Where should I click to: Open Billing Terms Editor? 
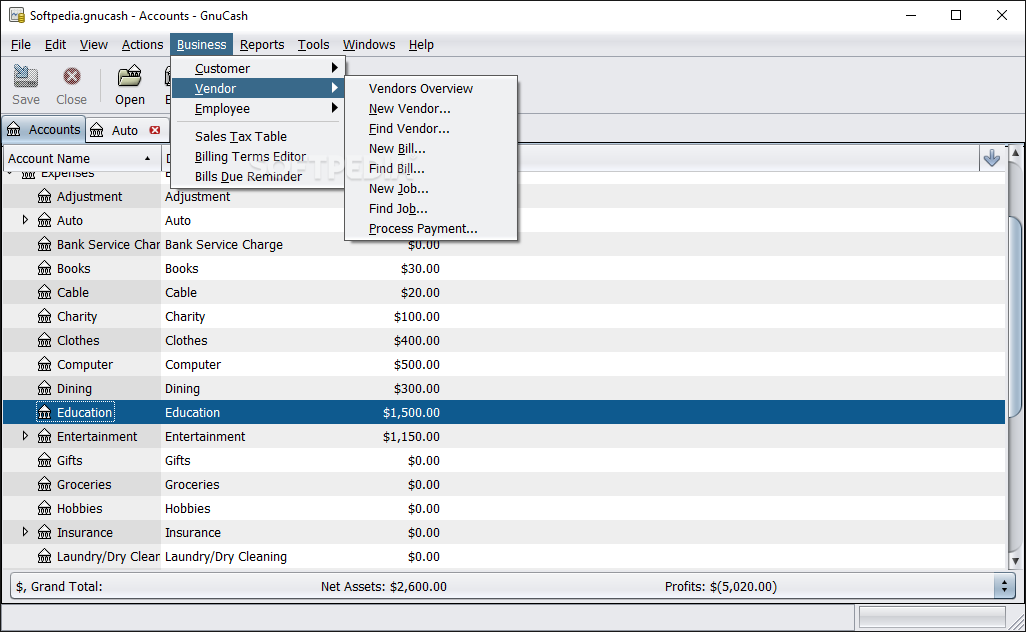coord(258,156)
